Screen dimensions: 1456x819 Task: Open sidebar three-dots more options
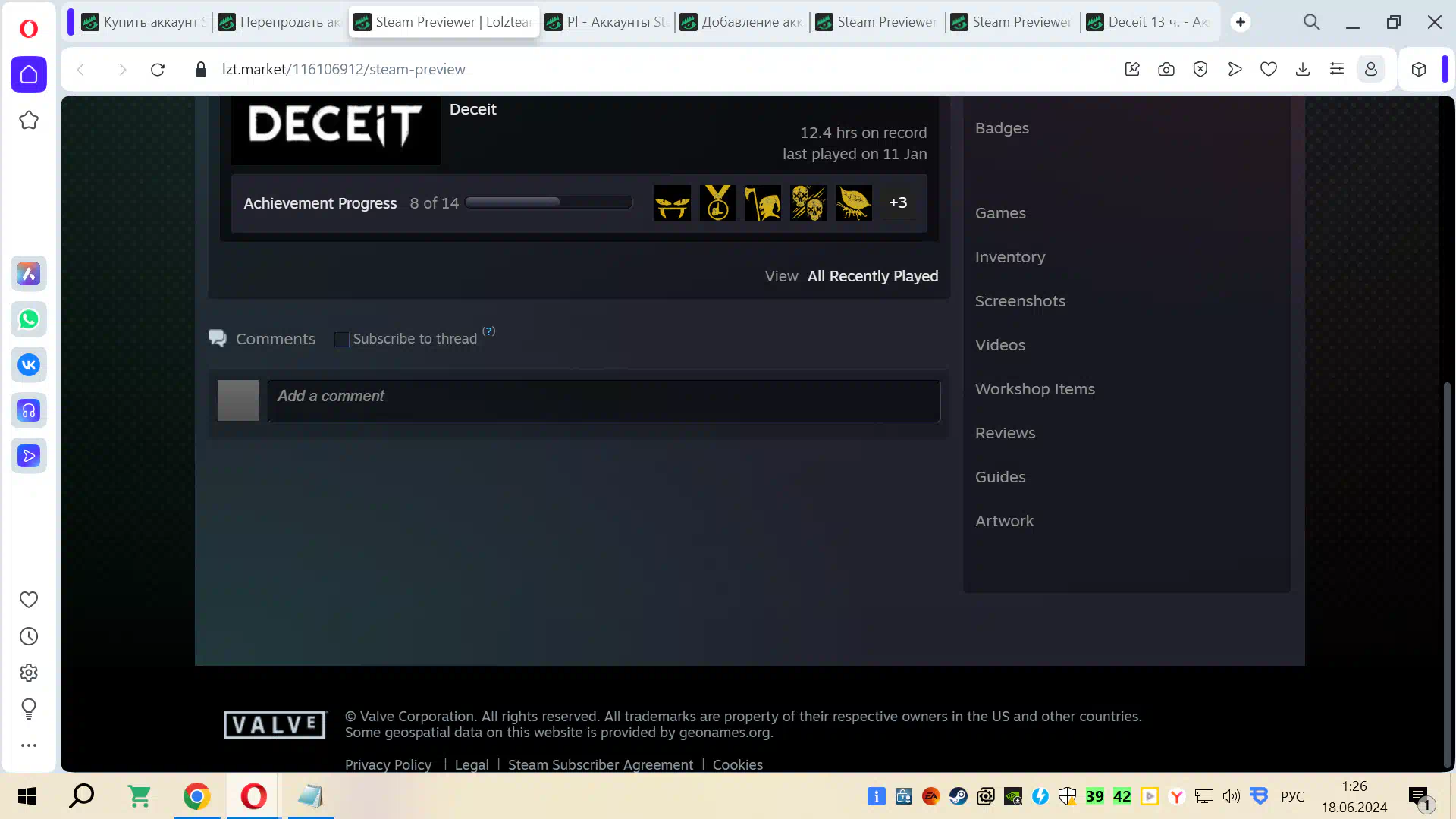coord(29,745)
